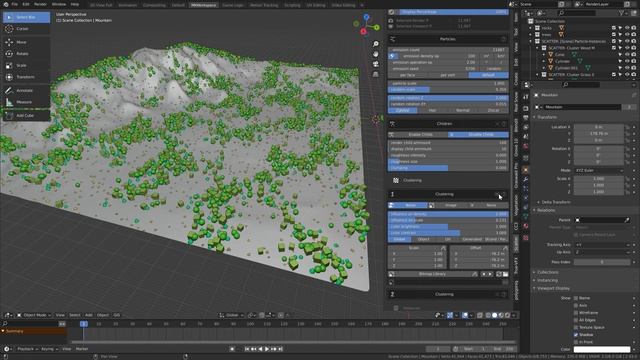This screenshot has width=640, height=360.
Task: Pick the Rotate tool
Action: point(27,53)
